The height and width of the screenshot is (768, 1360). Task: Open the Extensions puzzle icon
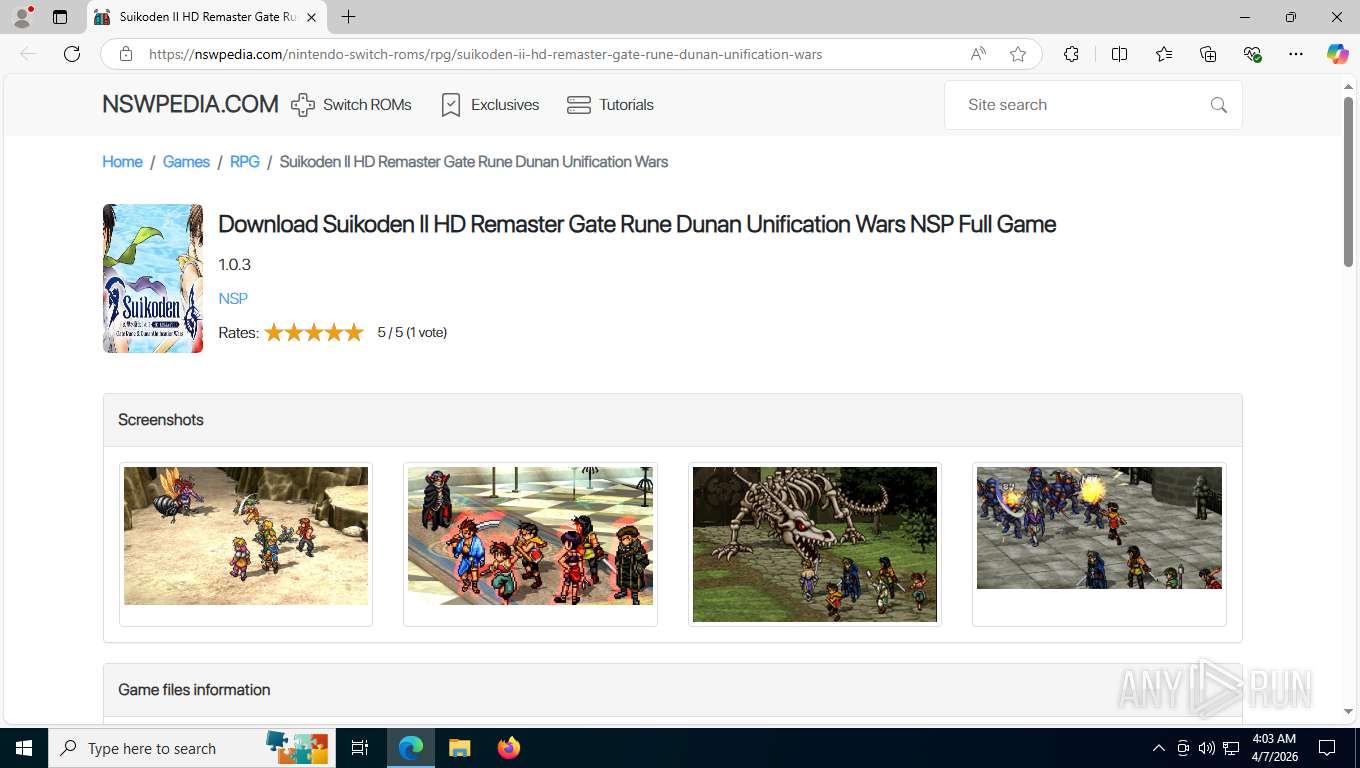[x=1071, y=54]
